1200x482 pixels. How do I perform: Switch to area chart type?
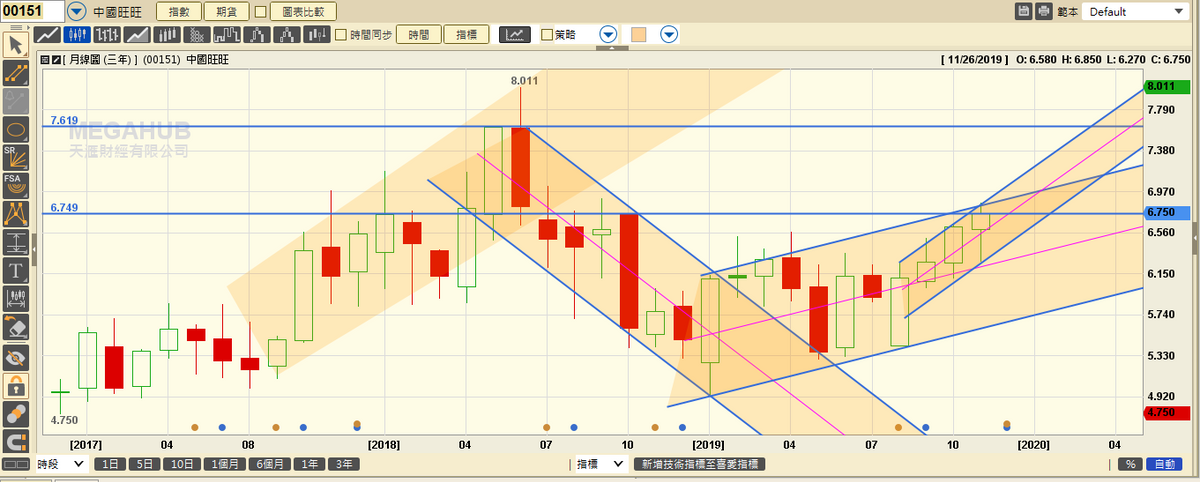pyautogui.click(x=137, y=34)
